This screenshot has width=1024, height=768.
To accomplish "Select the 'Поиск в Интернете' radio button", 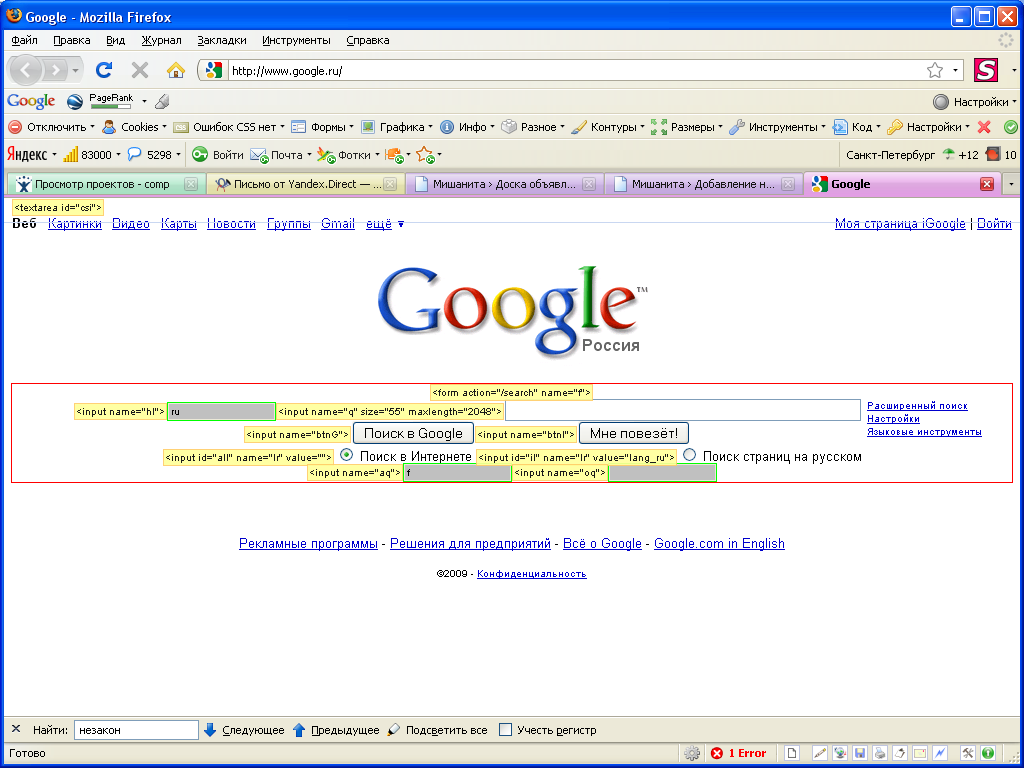I will (347, 455).
